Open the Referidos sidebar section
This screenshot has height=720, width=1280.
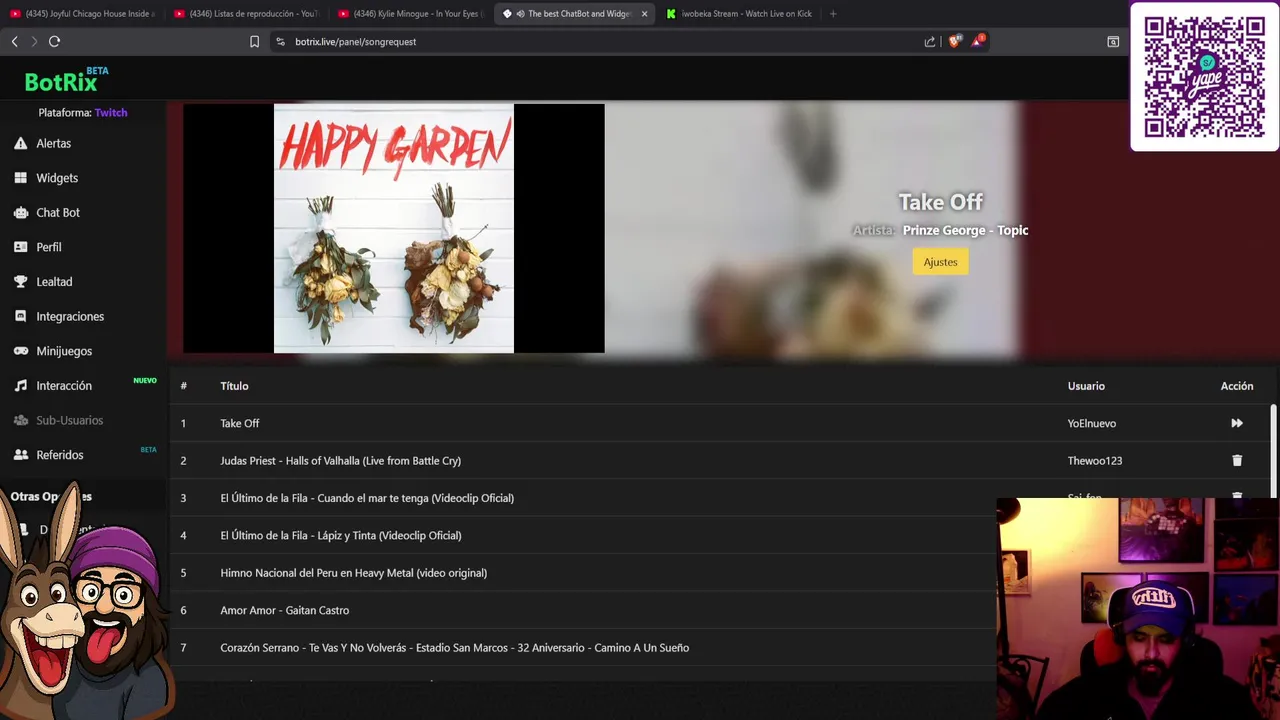pyautogui.click(x=48, y=455)
